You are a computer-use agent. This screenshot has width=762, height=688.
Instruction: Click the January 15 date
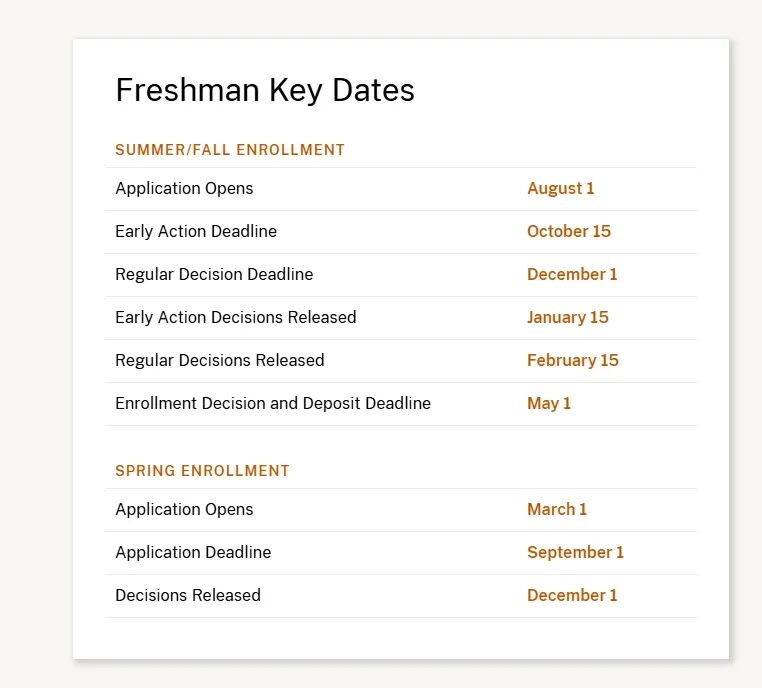(x=568, y=317)
